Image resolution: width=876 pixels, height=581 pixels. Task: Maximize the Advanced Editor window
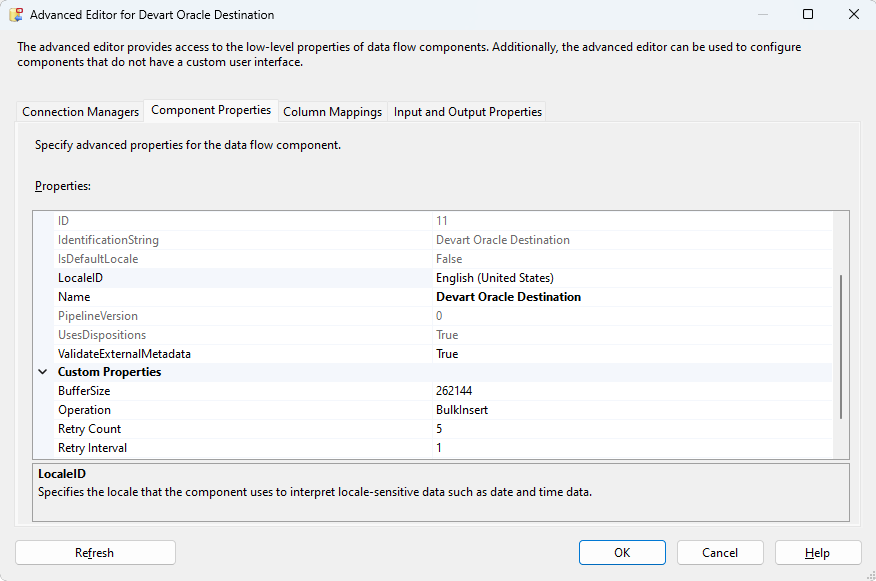807,15
